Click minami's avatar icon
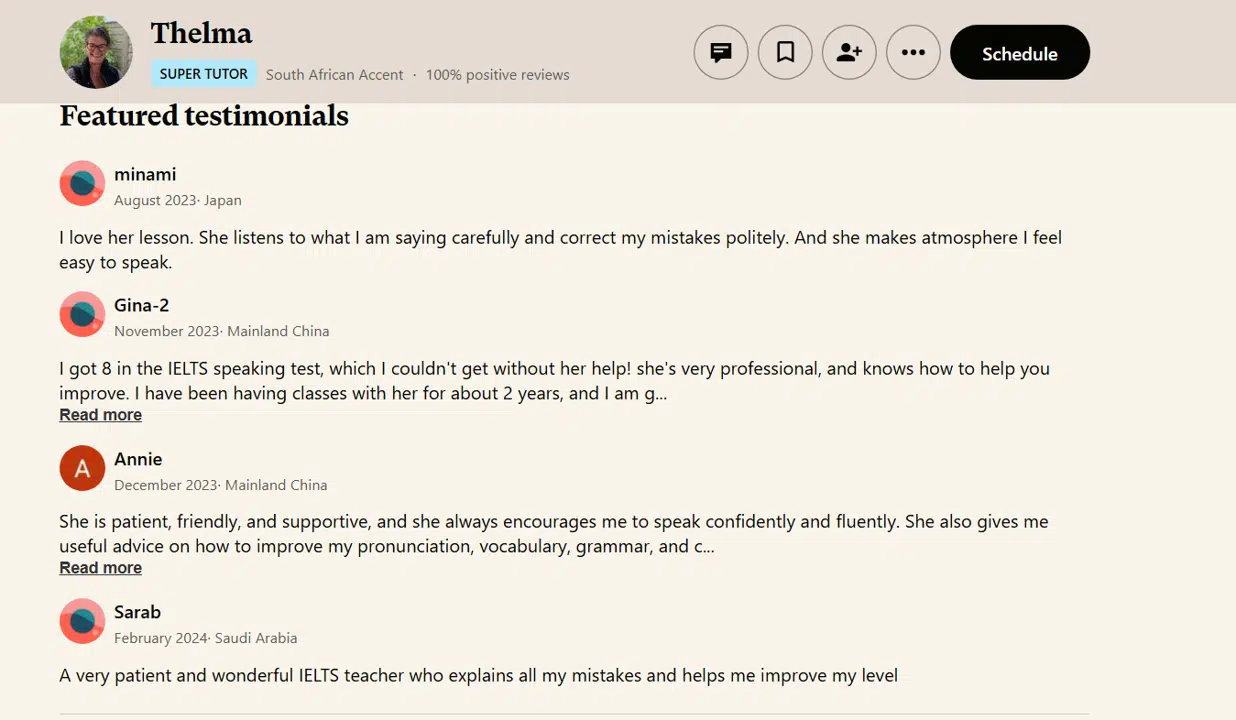 pos(82,183)
